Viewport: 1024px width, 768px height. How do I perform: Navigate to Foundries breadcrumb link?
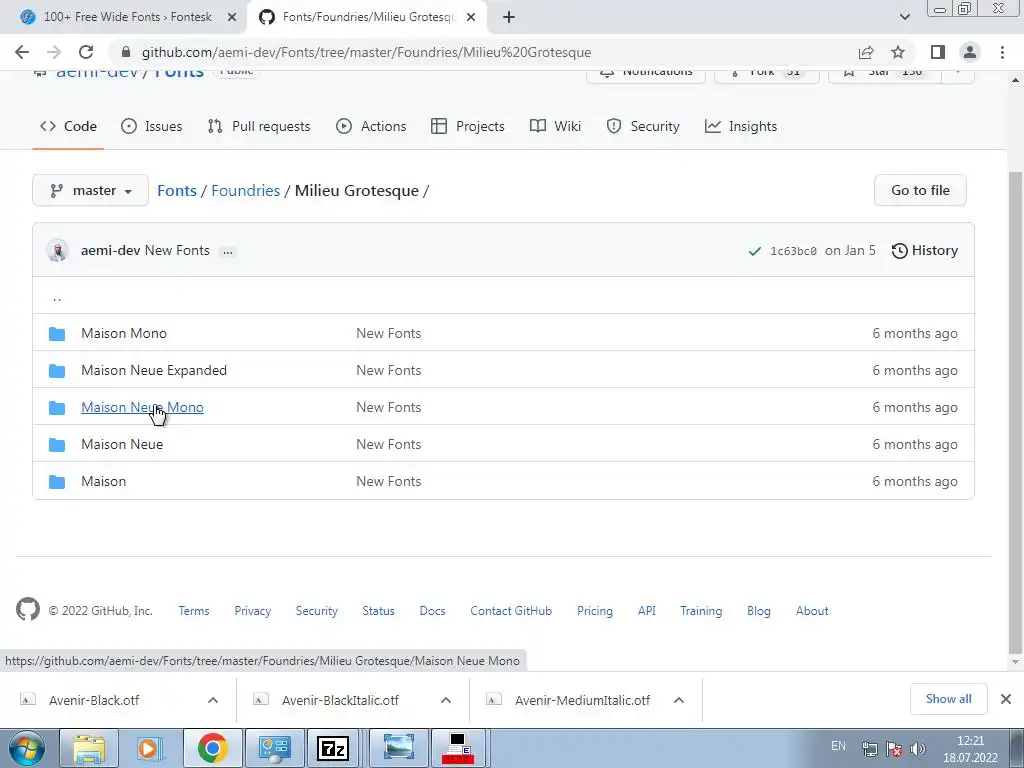point(246,191)
